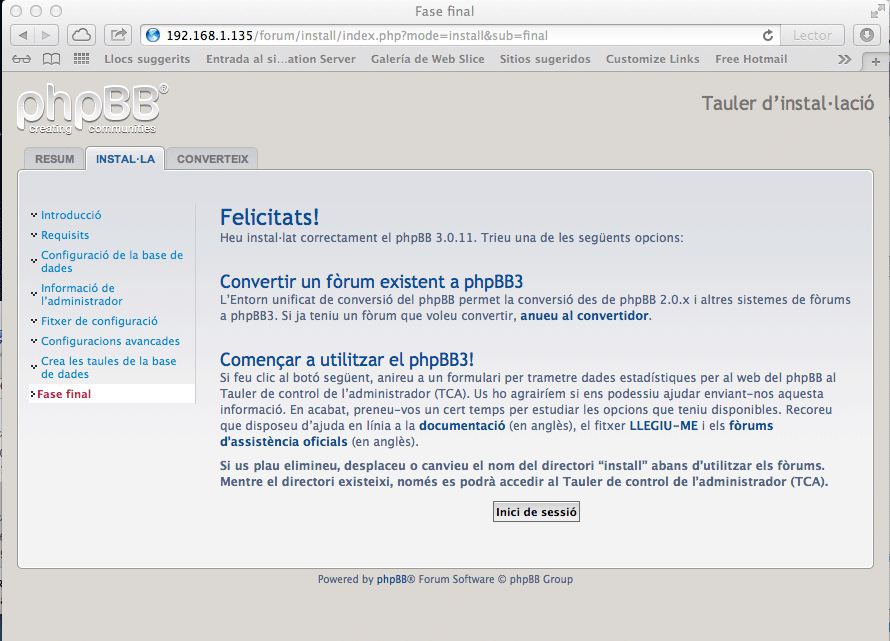Image resolution: width=890 pixels, height=641 pixels.
Task: Go forward with the browser forward arrow
Action: (47, 35)
